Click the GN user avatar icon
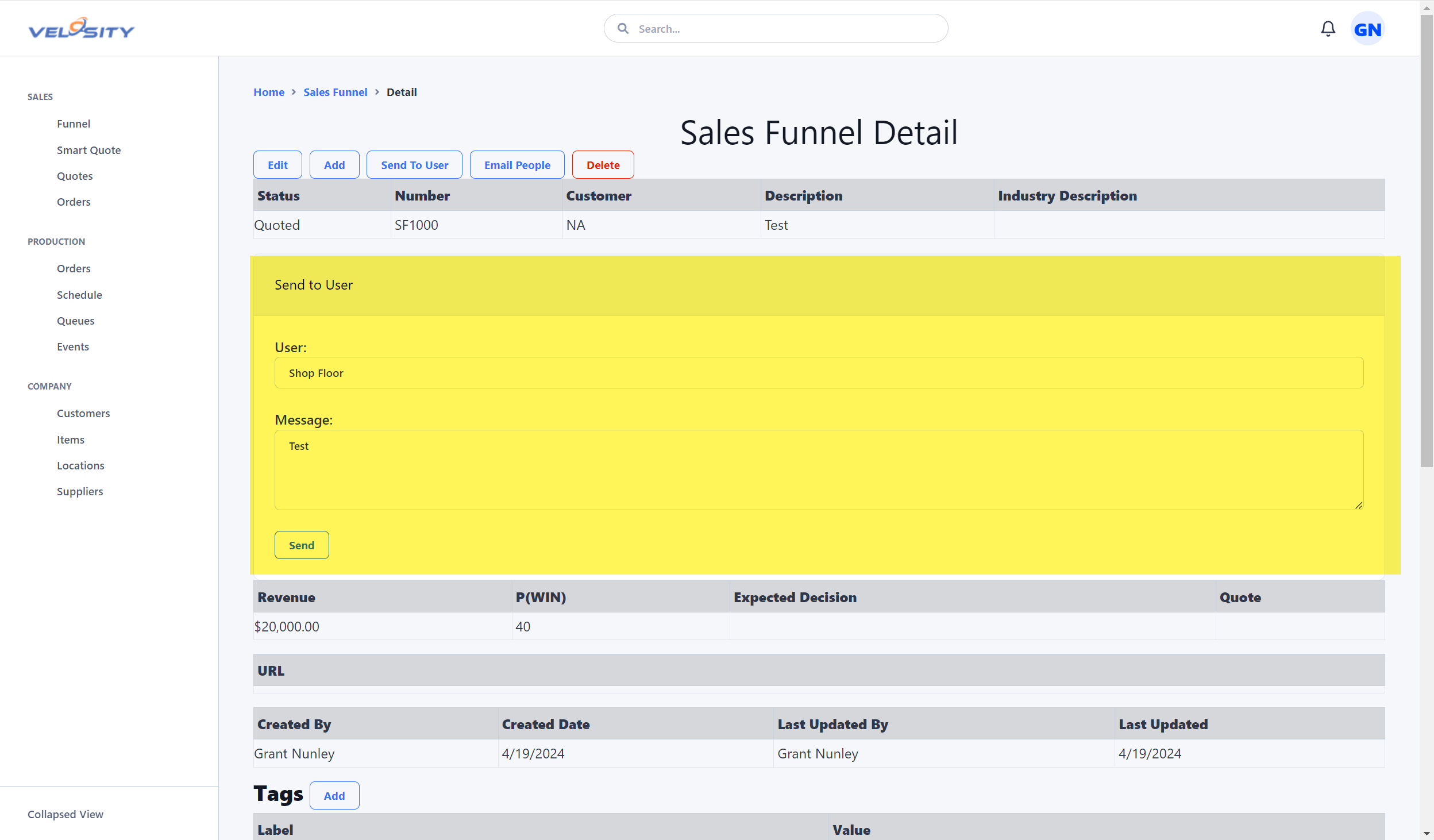Viewport: 1434px width, 840px height. tap(1369, 29)
